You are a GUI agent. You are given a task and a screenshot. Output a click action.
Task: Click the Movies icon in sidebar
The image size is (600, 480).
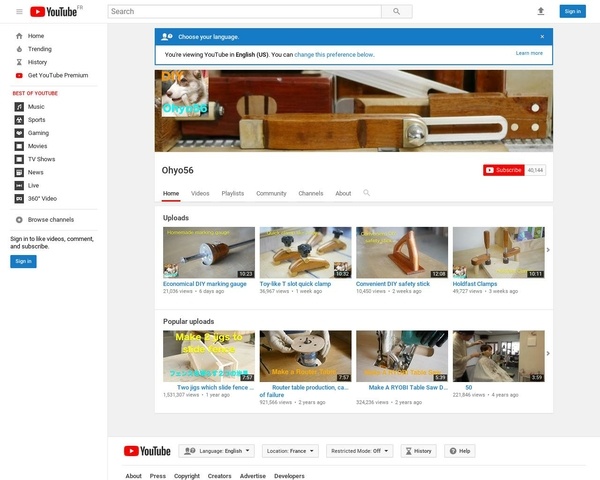click(19, 146)
